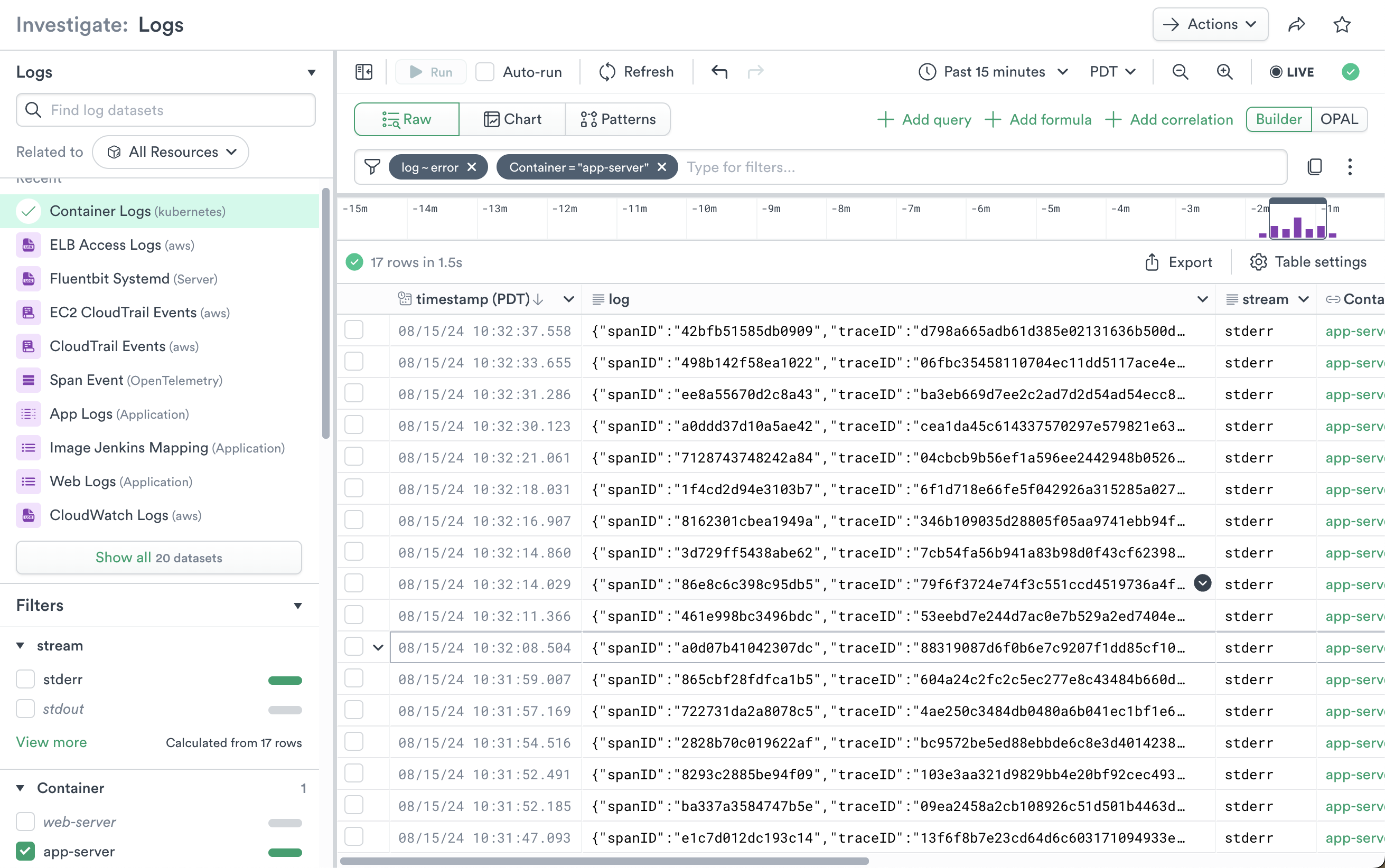1385x868 pixels.
Task: Select row with timestamp 10:32:37.558
Action: point(354,330)
